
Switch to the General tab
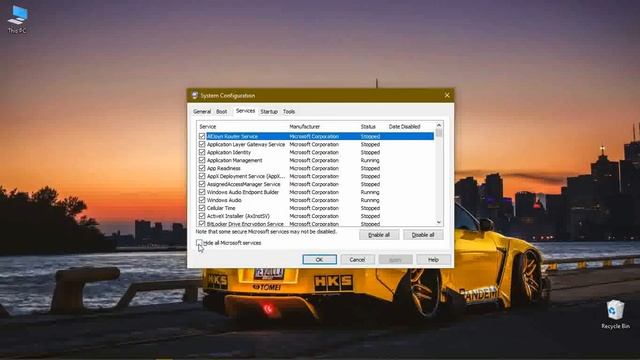202,111
